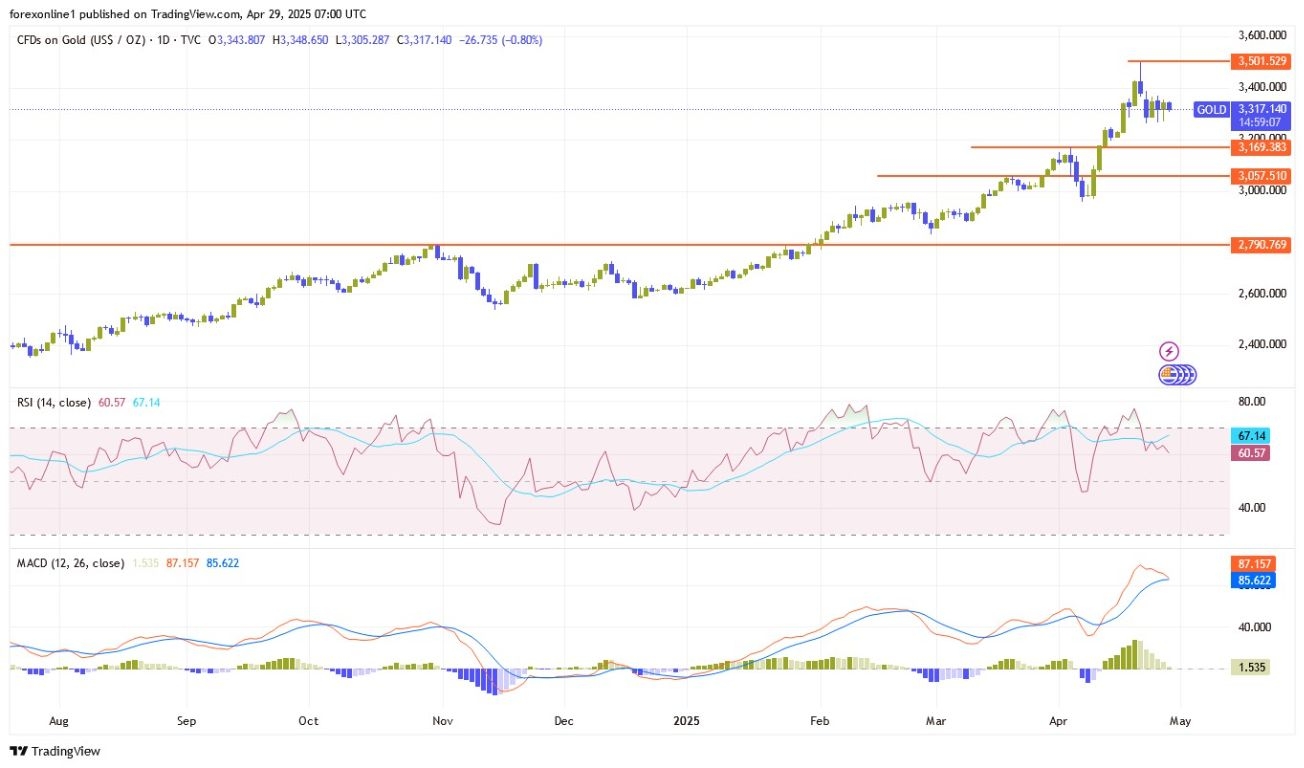Screen dimensions: 1304x768
Task: Click the purple lightning event icon
Action: tap(1168, 351)
